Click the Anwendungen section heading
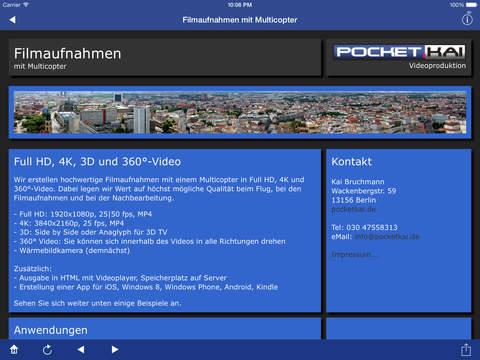Image resolution: width=480 pixels, height=360 pixels. 51,330
